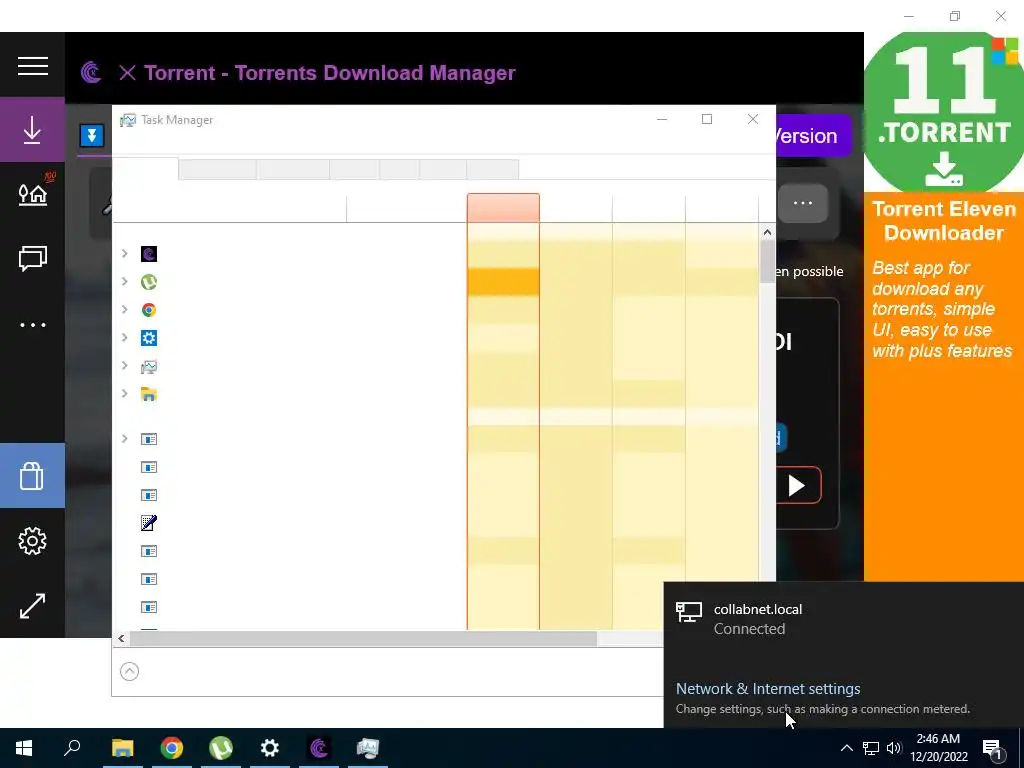Close the Task Manager window

coord(753,119)
